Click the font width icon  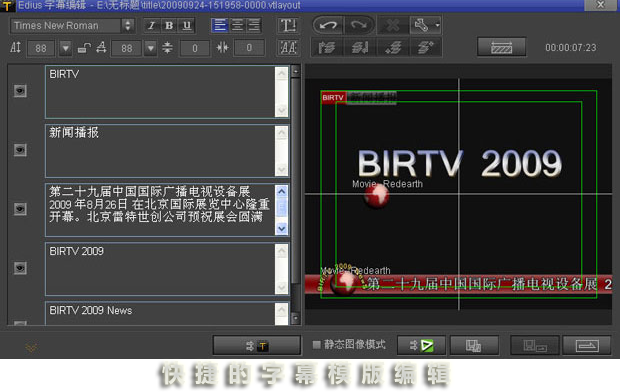point(101,48)
